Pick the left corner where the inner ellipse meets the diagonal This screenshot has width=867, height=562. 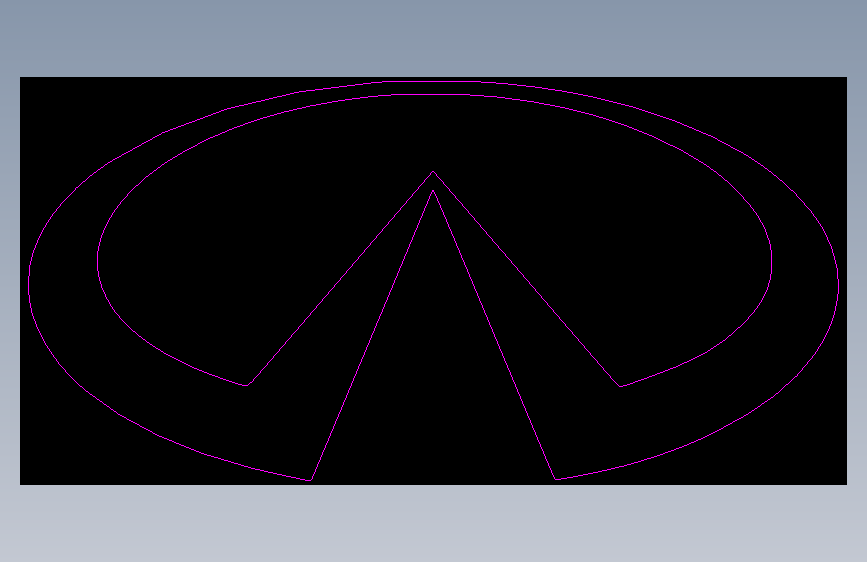(x=247, y=386)
